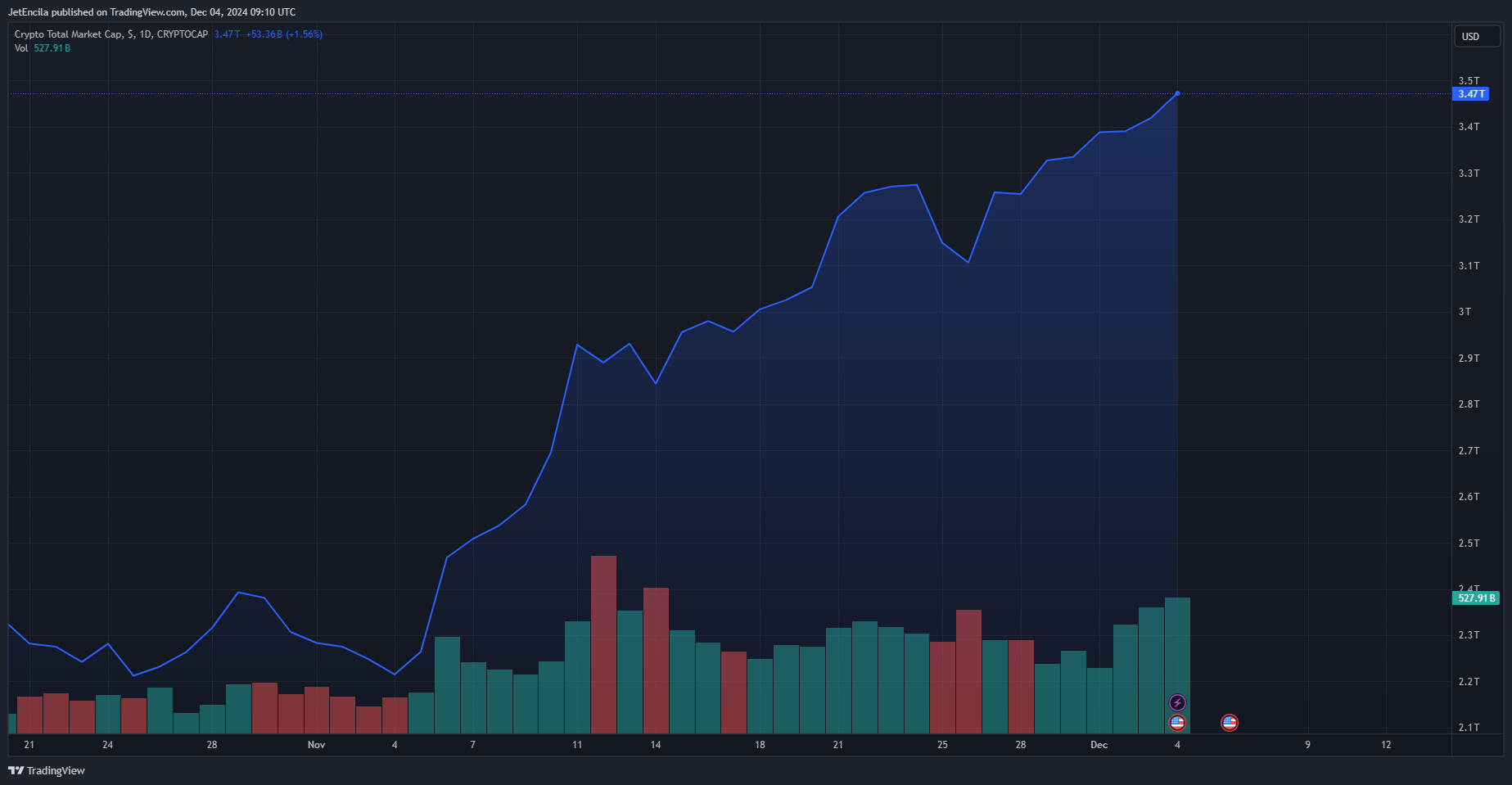1512x785 pixels.
Task: Click the 7 date label on the time axis
Action: pos(472,745)
